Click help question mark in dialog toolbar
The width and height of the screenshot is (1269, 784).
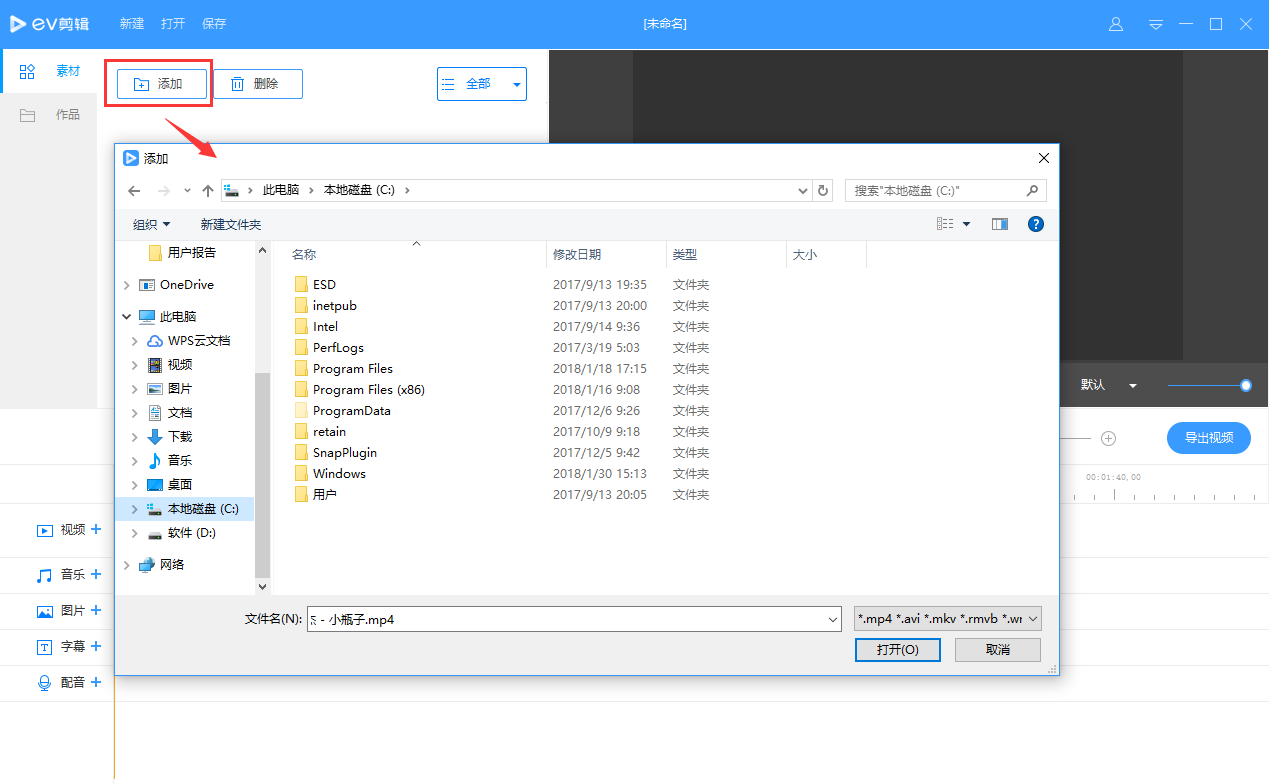1035,223
